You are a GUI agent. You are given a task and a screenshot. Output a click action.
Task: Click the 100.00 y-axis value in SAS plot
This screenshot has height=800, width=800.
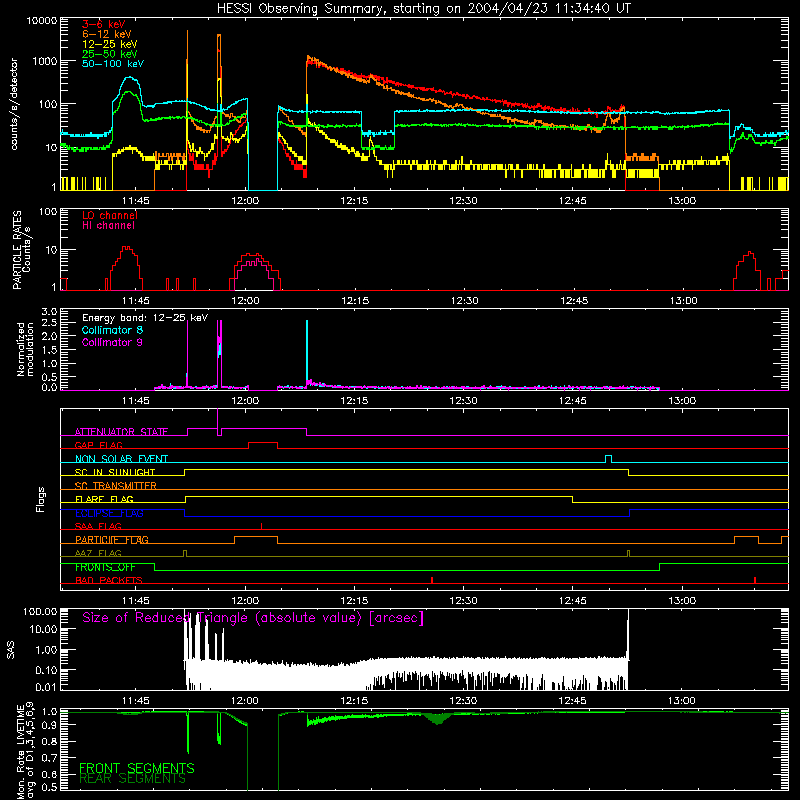(x=40, y=611)
